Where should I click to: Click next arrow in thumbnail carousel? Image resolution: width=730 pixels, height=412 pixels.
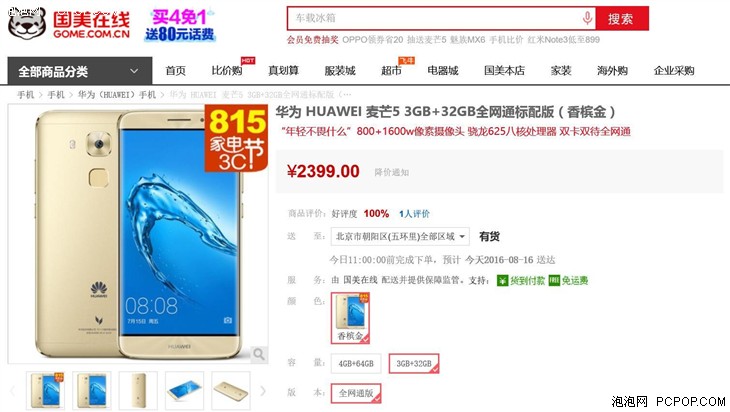[x=263, y=391]
